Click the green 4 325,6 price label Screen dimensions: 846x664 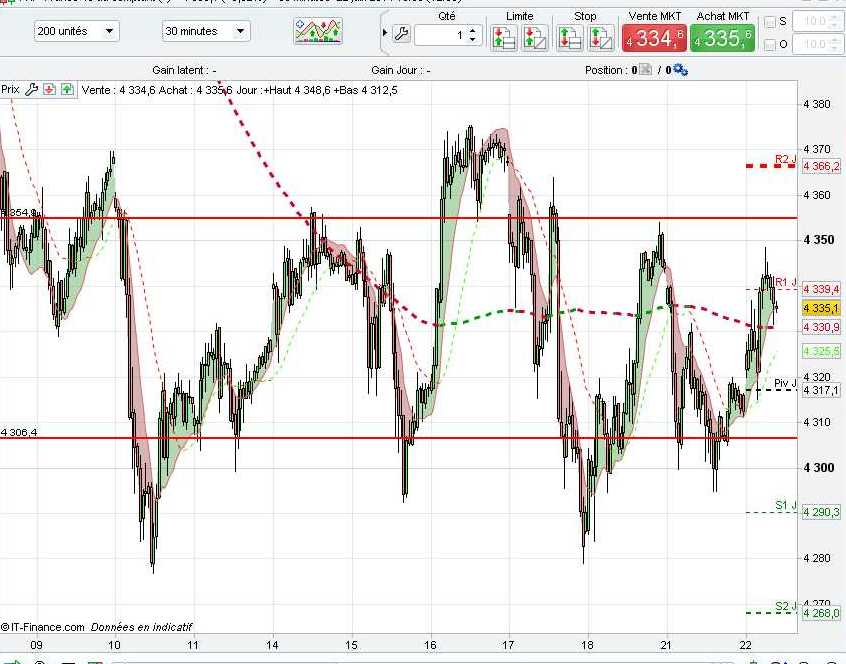click(x=821, y=352)
